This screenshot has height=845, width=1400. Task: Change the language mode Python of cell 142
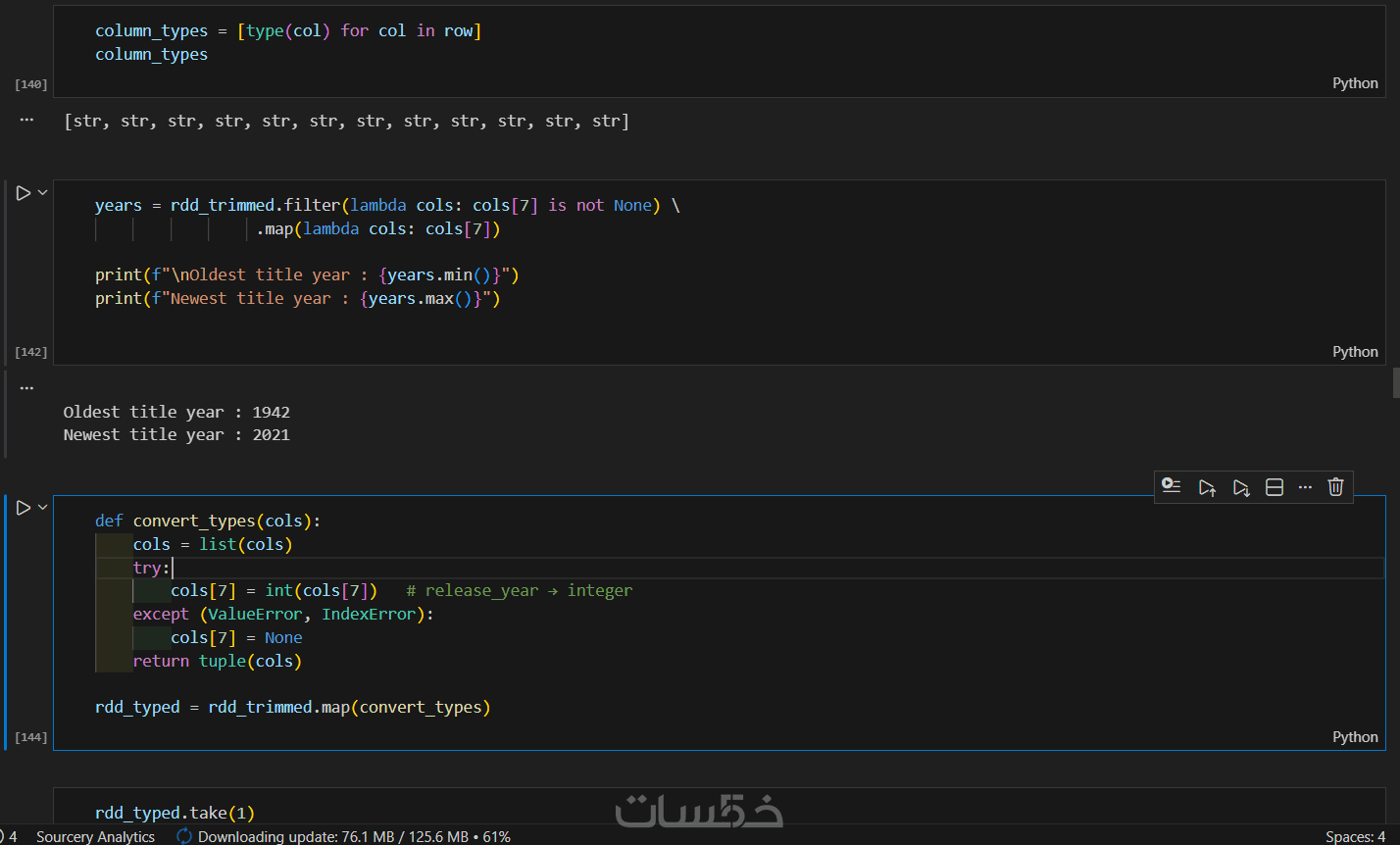[x=1355, y=352]
